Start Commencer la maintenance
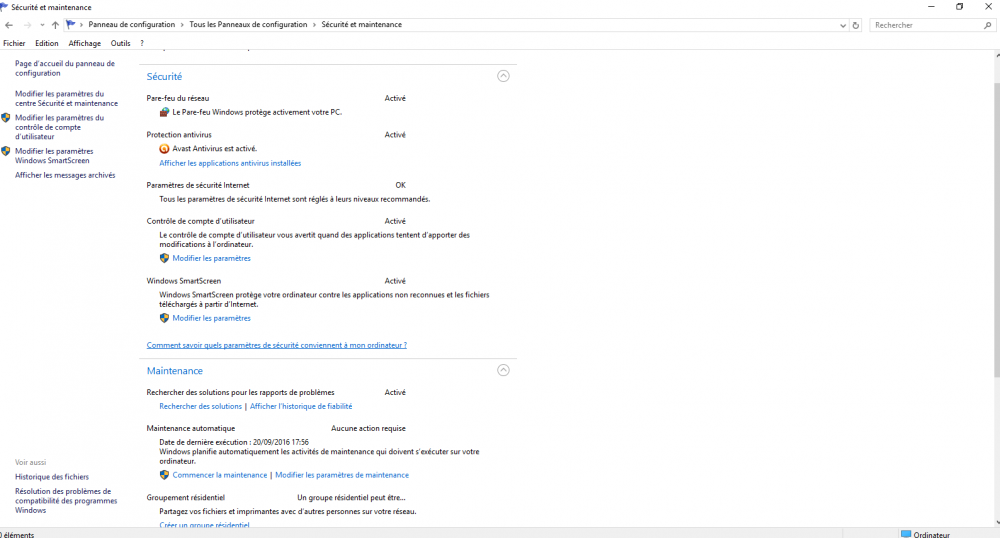1000x538 pixels. tap(220, 475)
